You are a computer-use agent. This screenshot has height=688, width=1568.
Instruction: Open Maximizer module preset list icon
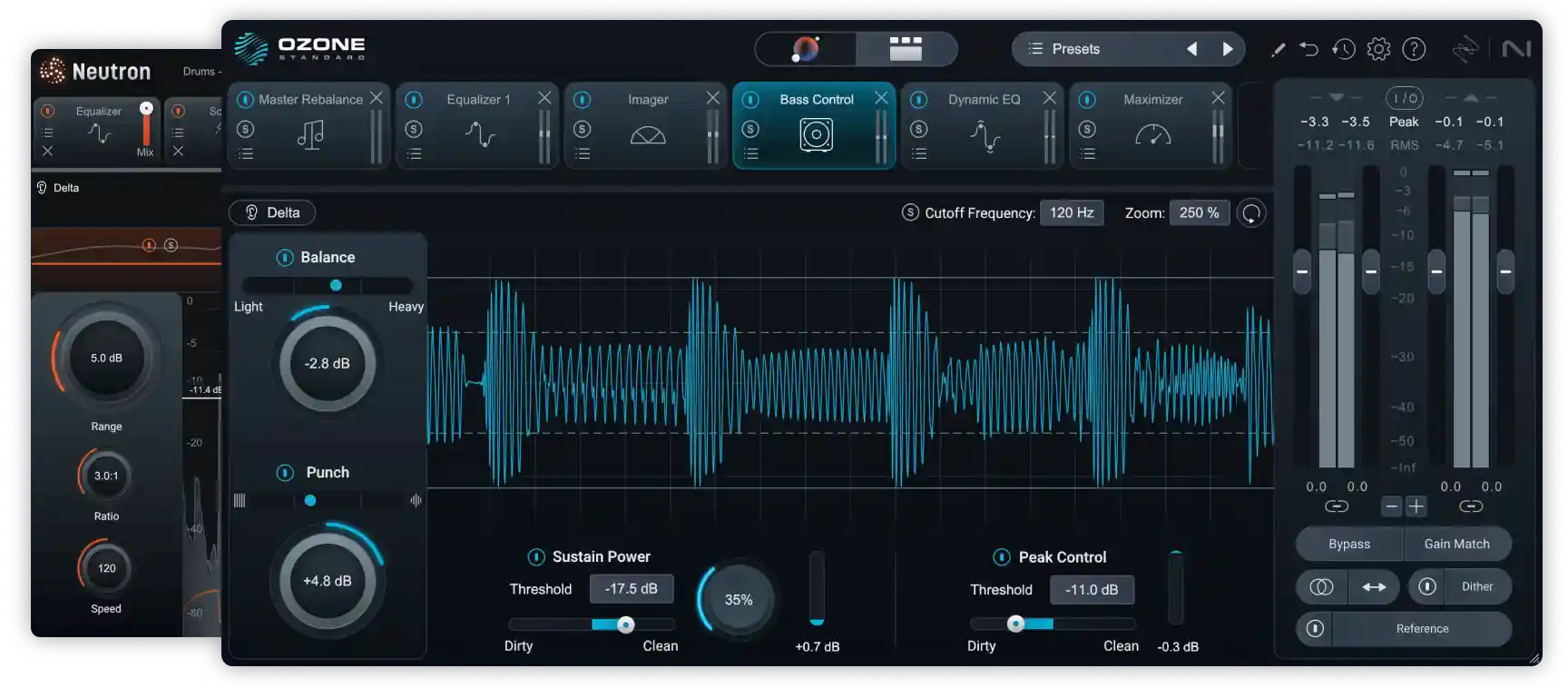(x=1087, y=154)
